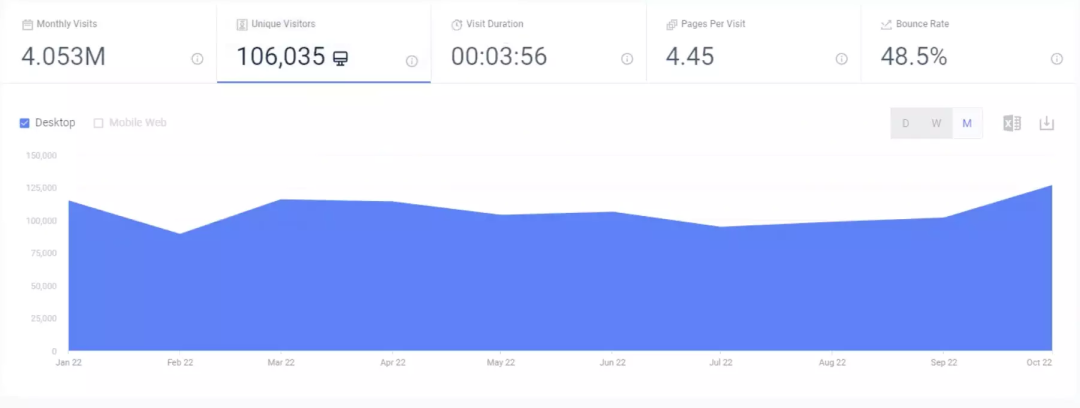Click info icon in Unique Visitors card
Image resolution: width=1080 pixels, height=408 pixels.
[411, 61]
